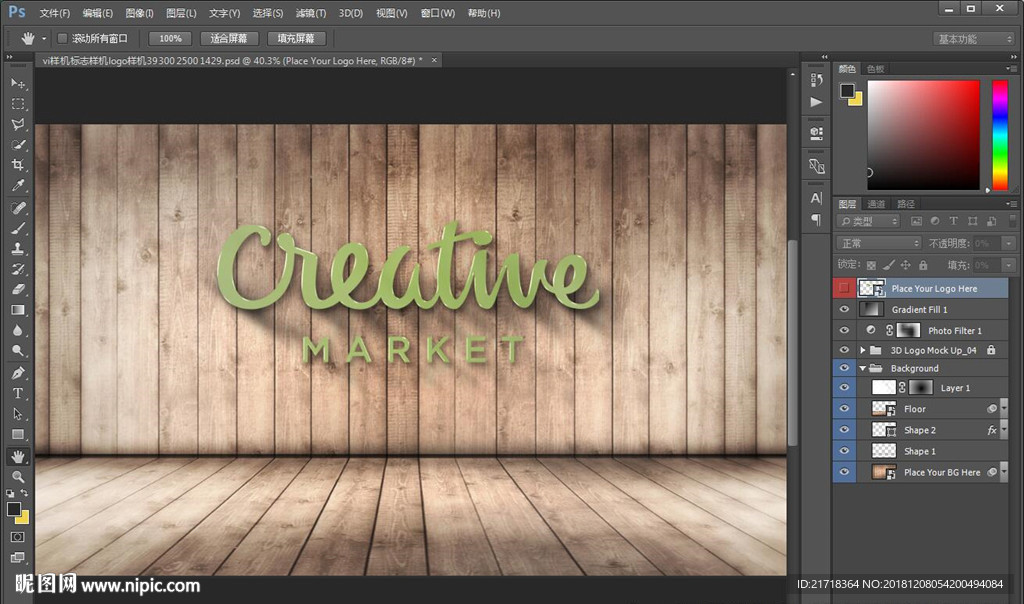This screenshot has height=604, width=1024.
Task: Click the lock all layer icon
Action: (x=923, y=265)
